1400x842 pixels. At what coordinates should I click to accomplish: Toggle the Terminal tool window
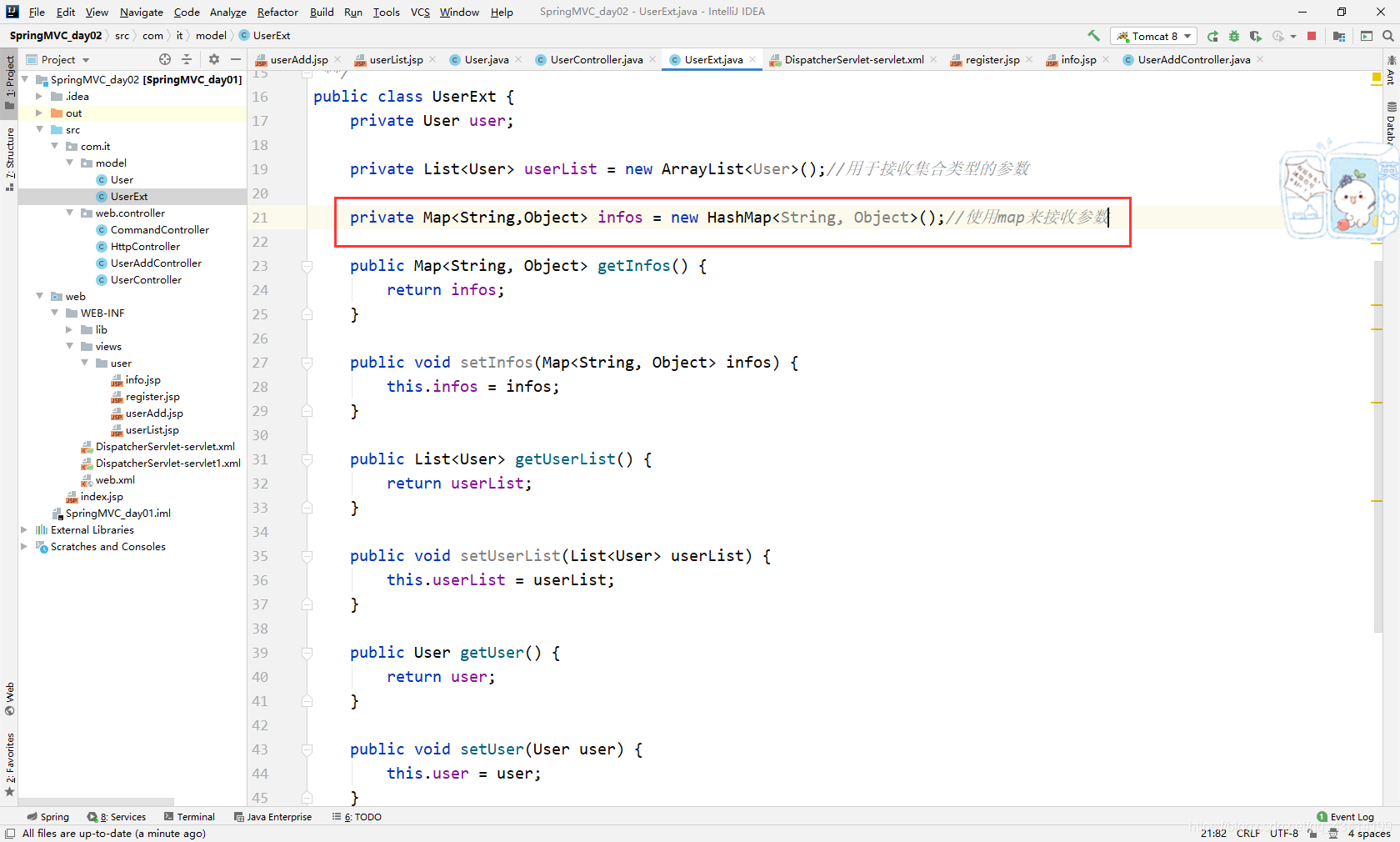[189, 817]
